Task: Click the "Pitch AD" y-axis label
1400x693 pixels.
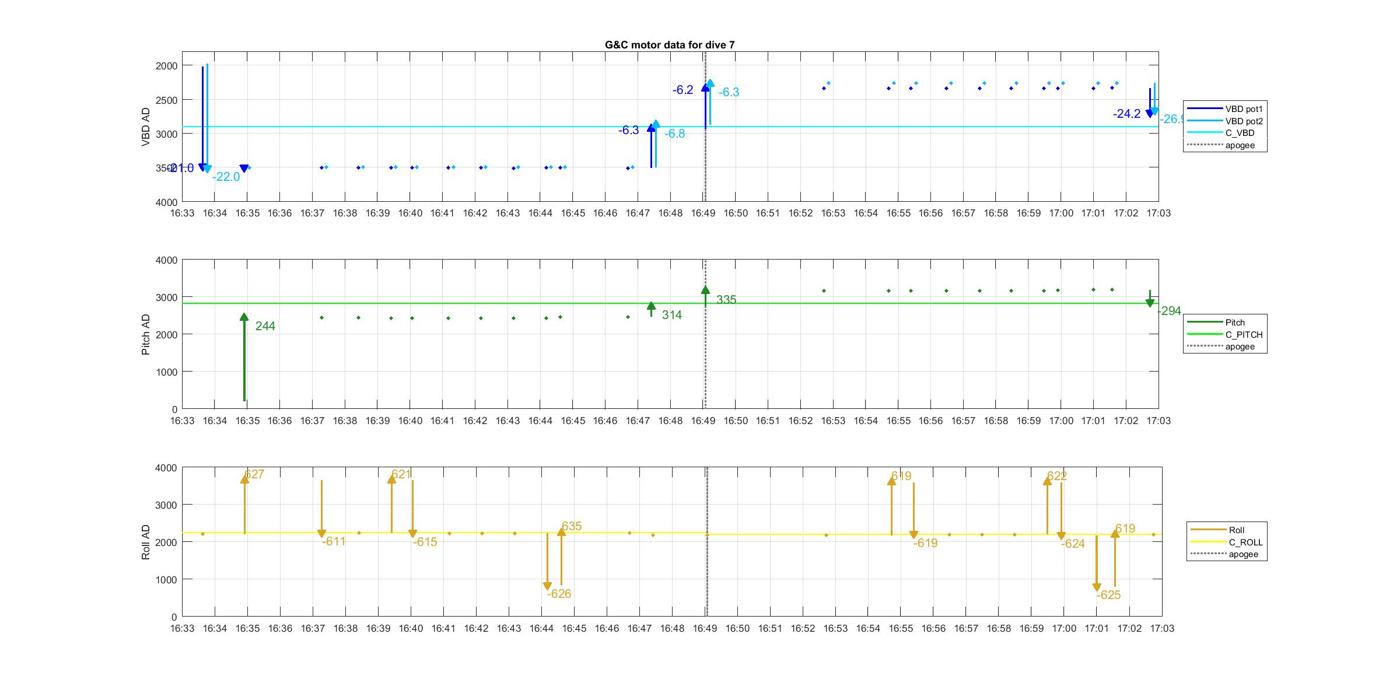Action: 146,335
